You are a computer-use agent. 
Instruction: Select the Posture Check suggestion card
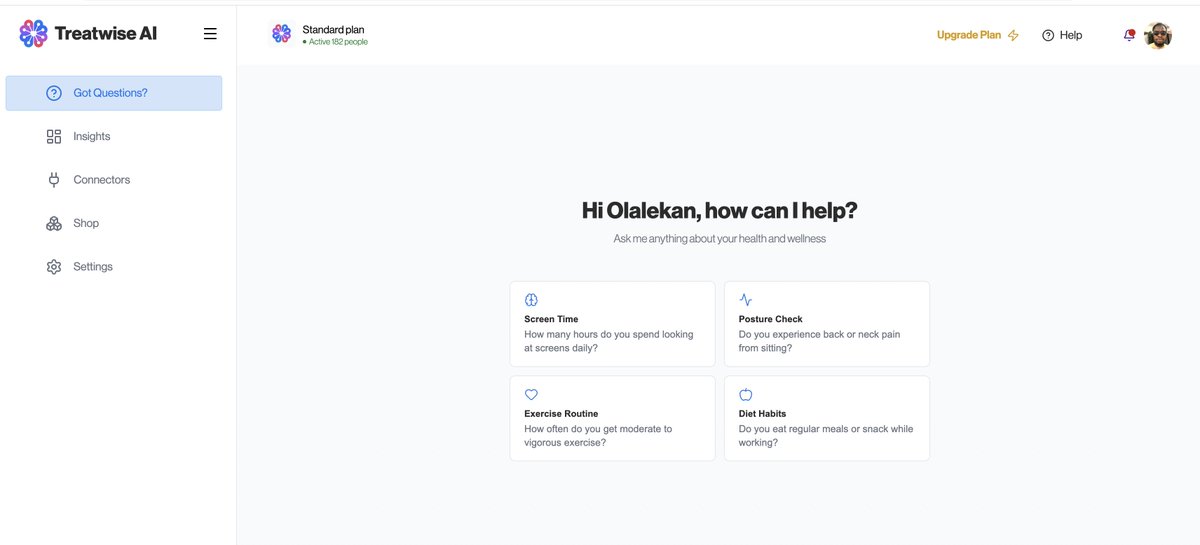tap(827, 324)
